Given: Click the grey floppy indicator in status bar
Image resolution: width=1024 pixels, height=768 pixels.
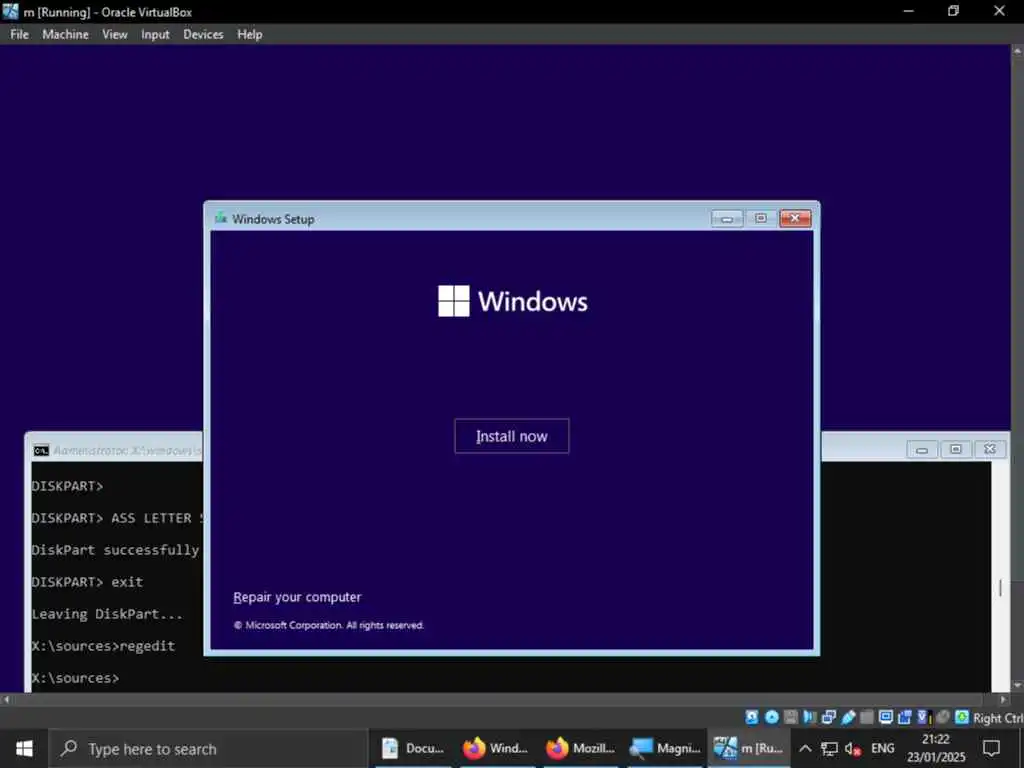Looking at the screenshot, I should (791, 717).
